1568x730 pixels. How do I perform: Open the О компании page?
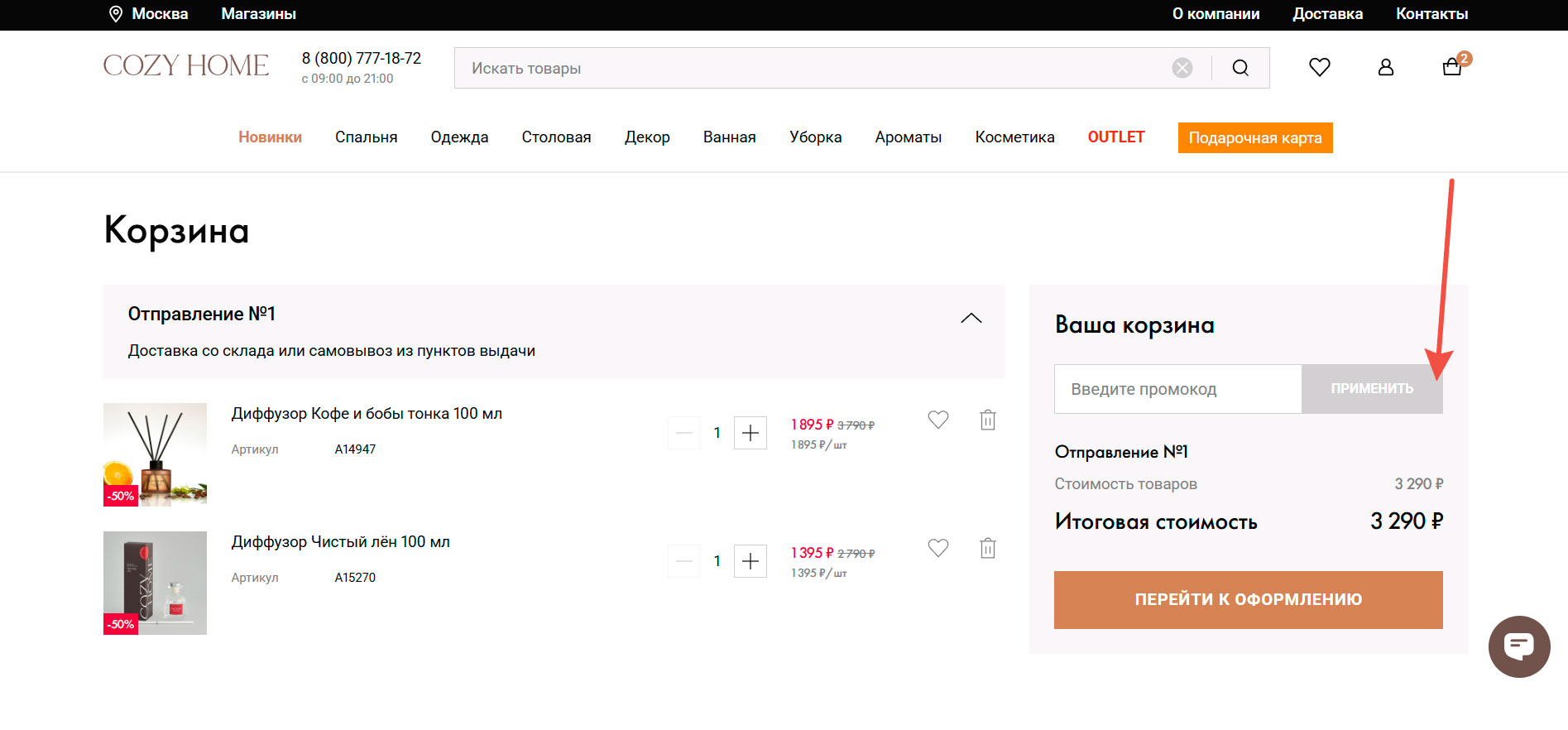click(x=1216, y=14)
